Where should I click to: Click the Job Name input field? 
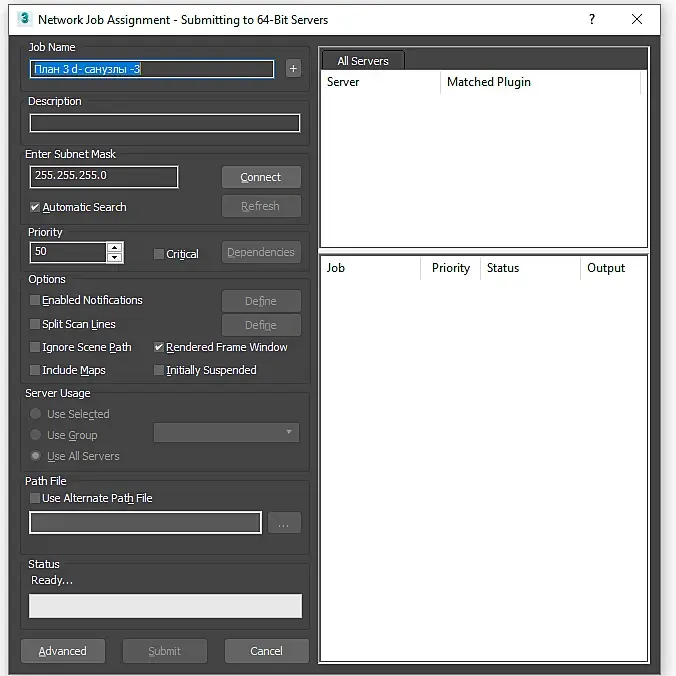[x=152, y=69]
